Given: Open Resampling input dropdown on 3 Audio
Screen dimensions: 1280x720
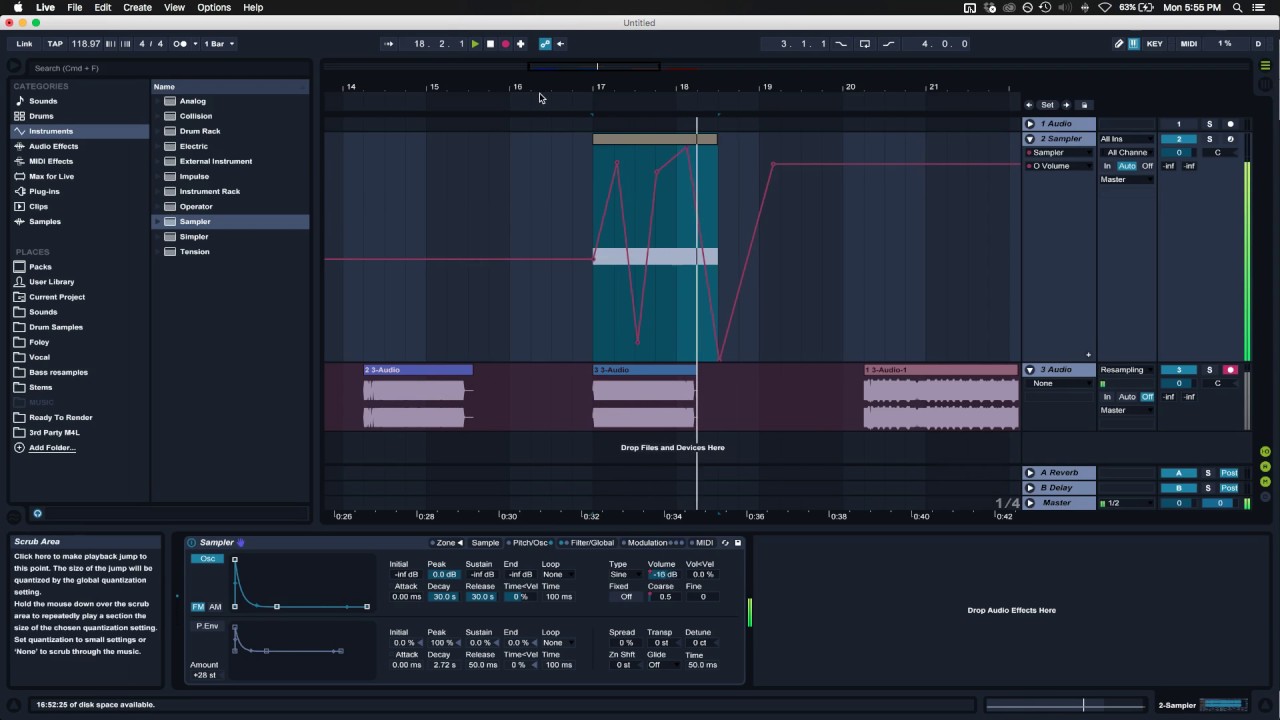Looking at the screenshot, I should [1127, 370].
